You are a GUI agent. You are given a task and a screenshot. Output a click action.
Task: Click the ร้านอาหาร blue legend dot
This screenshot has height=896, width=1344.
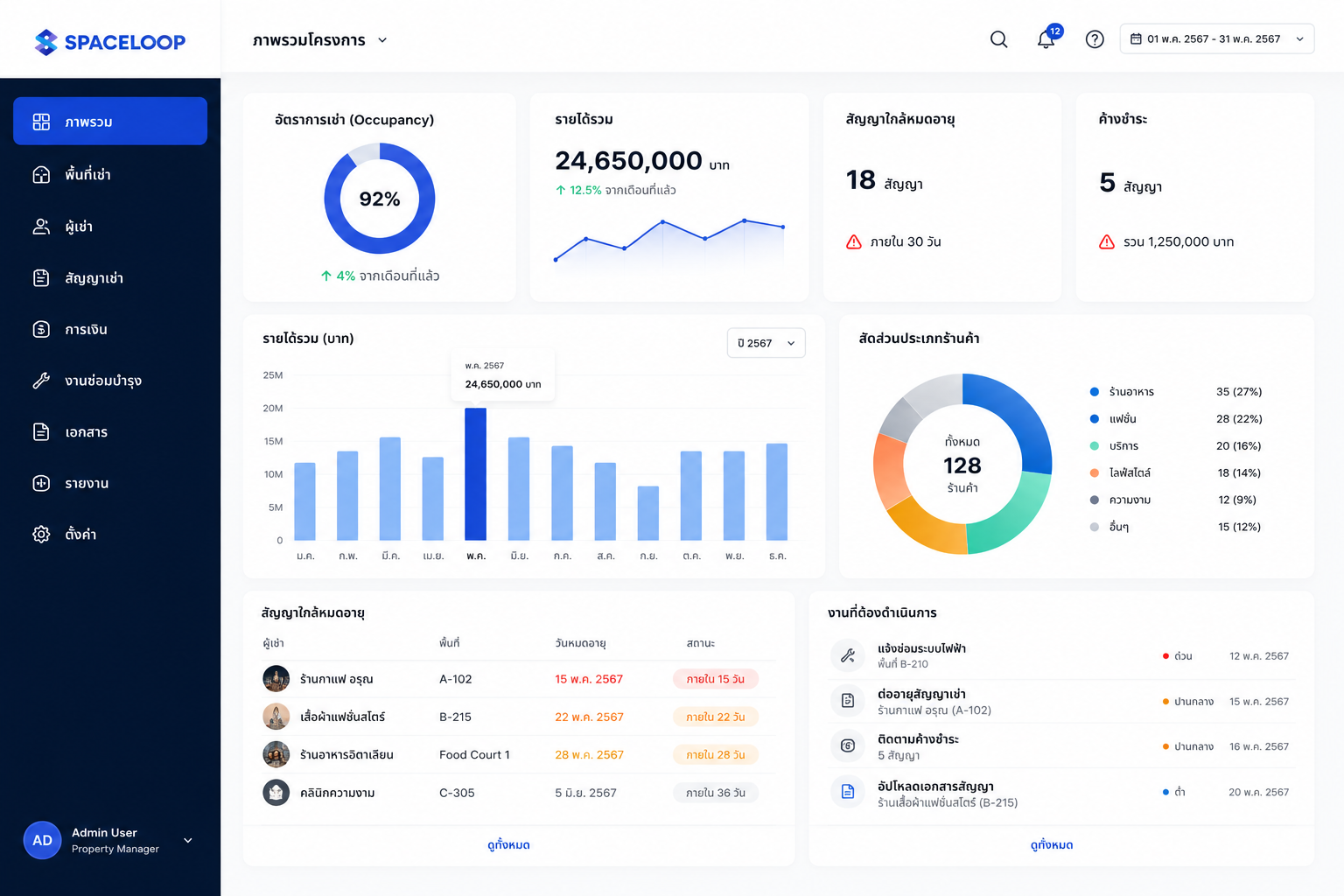coord(1094,392)
